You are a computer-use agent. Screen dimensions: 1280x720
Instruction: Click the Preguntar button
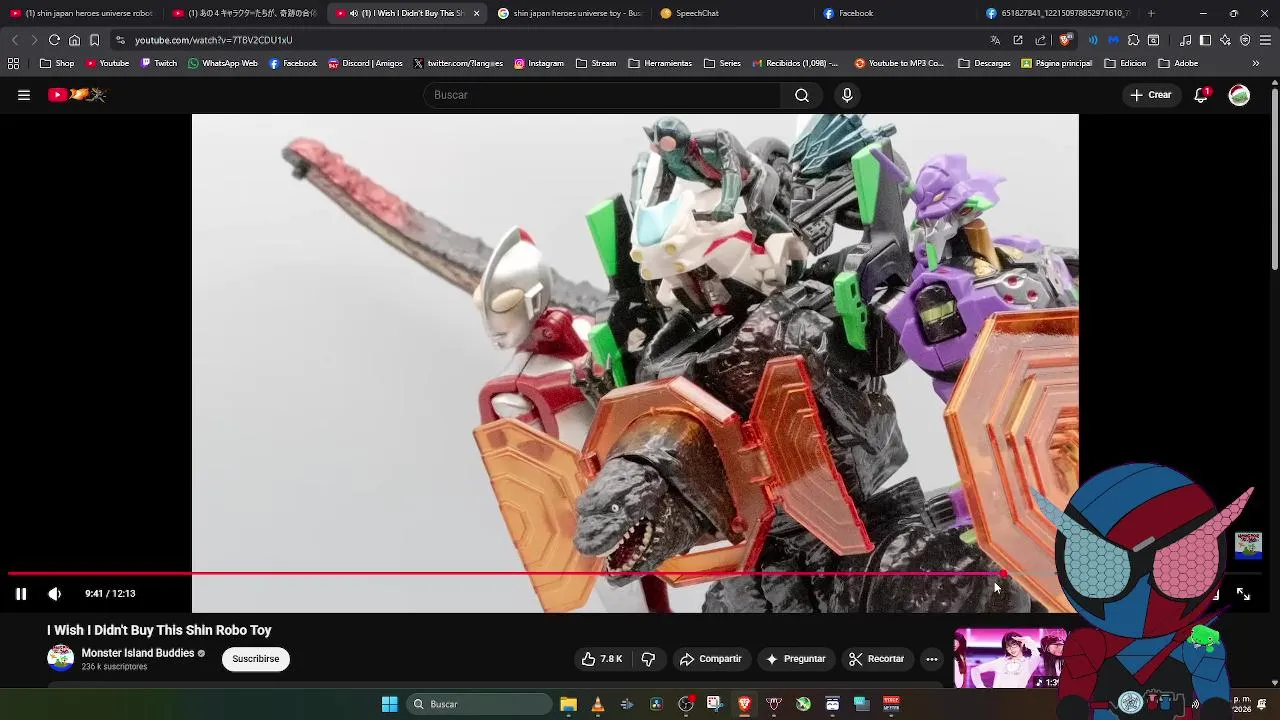796,659
